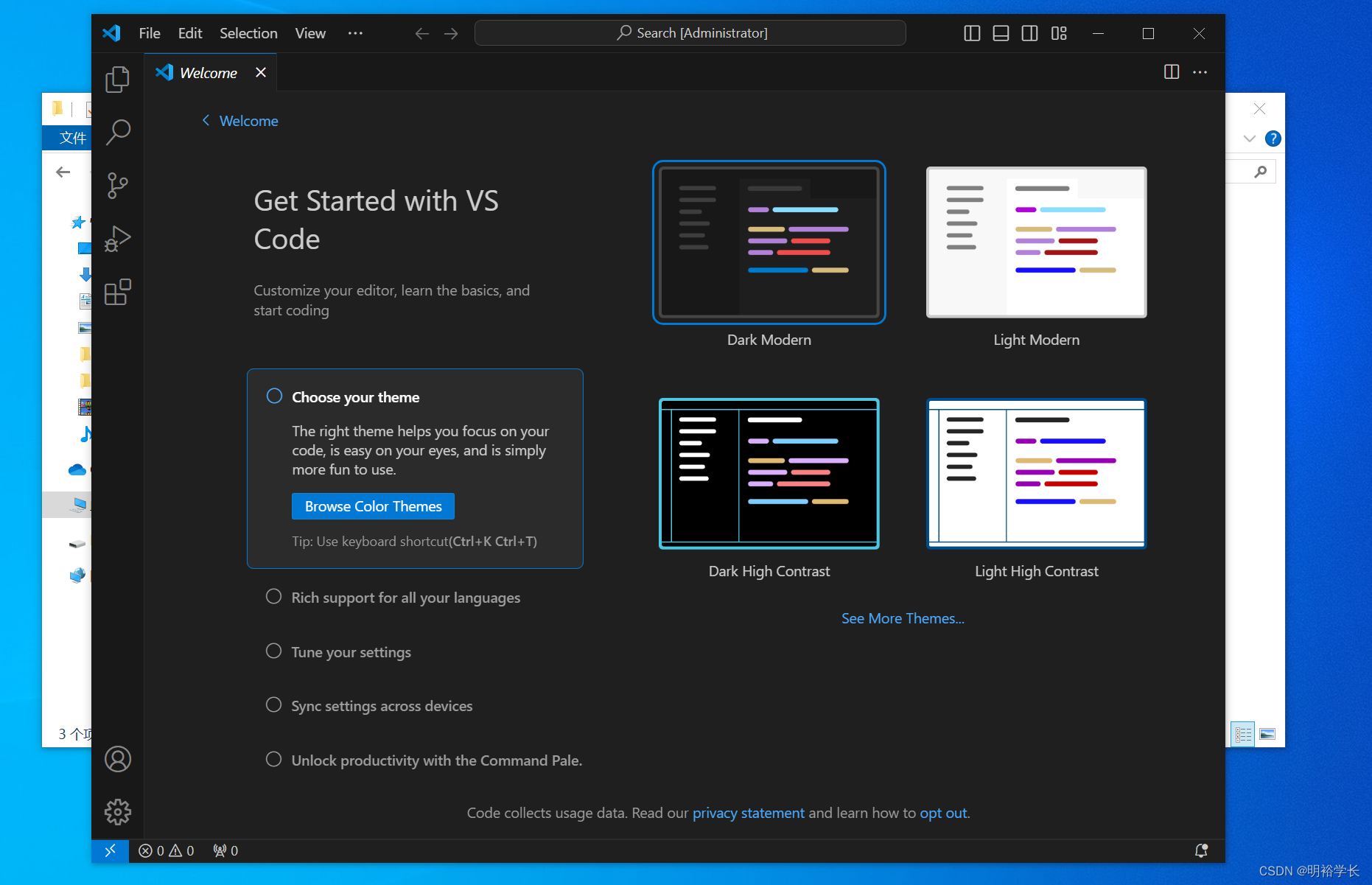Open the File menu
This screenshot has height=885, width=1372.
150,33
